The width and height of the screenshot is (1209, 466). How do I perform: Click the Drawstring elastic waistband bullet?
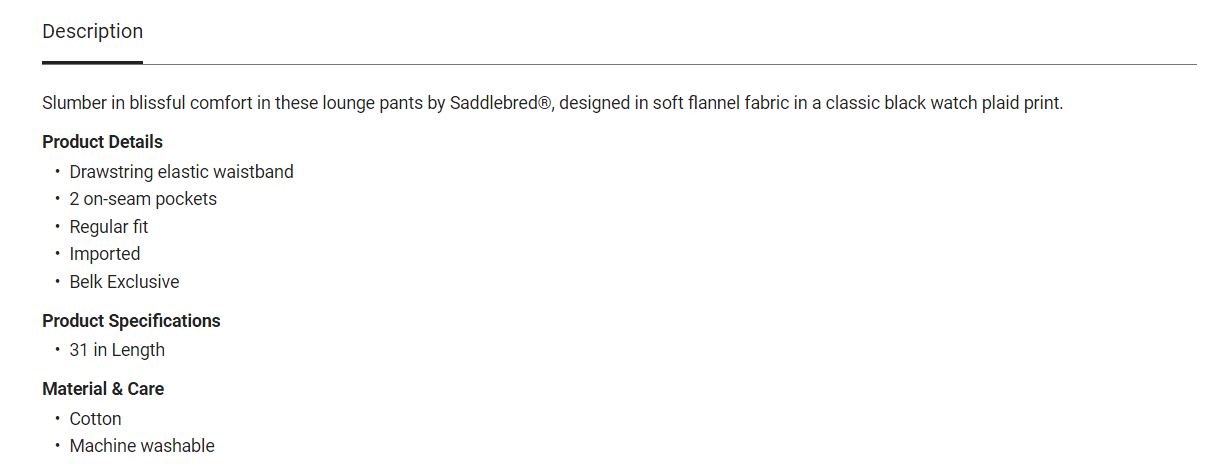click(x=181, y=172)
